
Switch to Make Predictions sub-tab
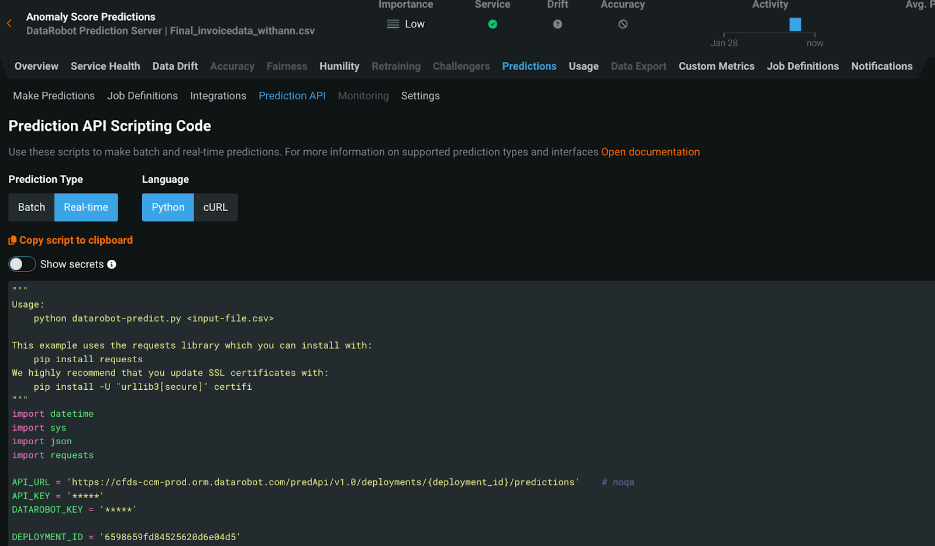(54, 96)
